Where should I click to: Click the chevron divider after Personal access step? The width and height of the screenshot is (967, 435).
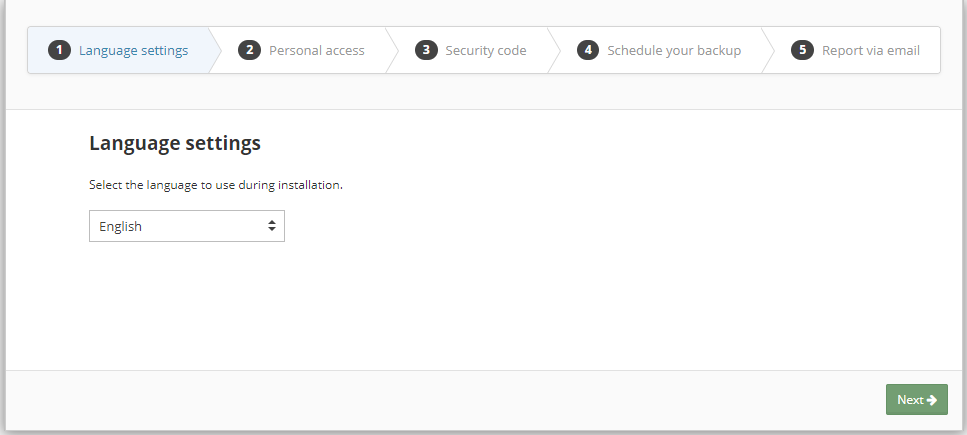(392, 50)
